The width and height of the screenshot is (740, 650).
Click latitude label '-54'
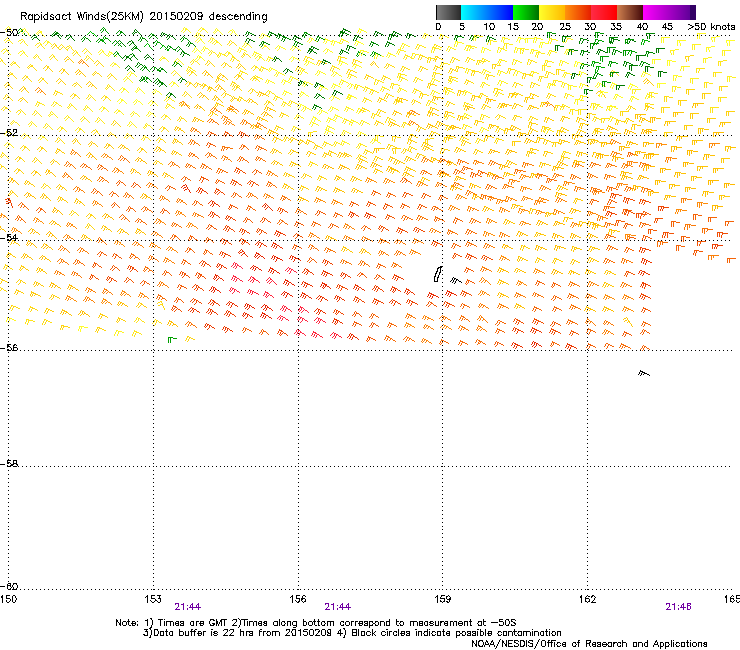(9, 237)
